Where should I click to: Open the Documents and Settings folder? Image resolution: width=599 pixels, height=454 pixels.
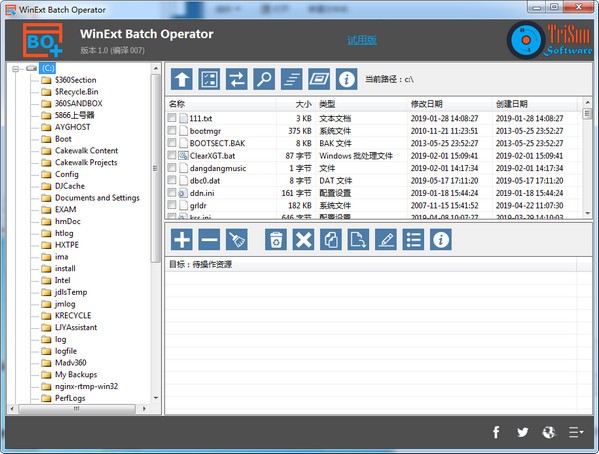[x=97, y=198]
